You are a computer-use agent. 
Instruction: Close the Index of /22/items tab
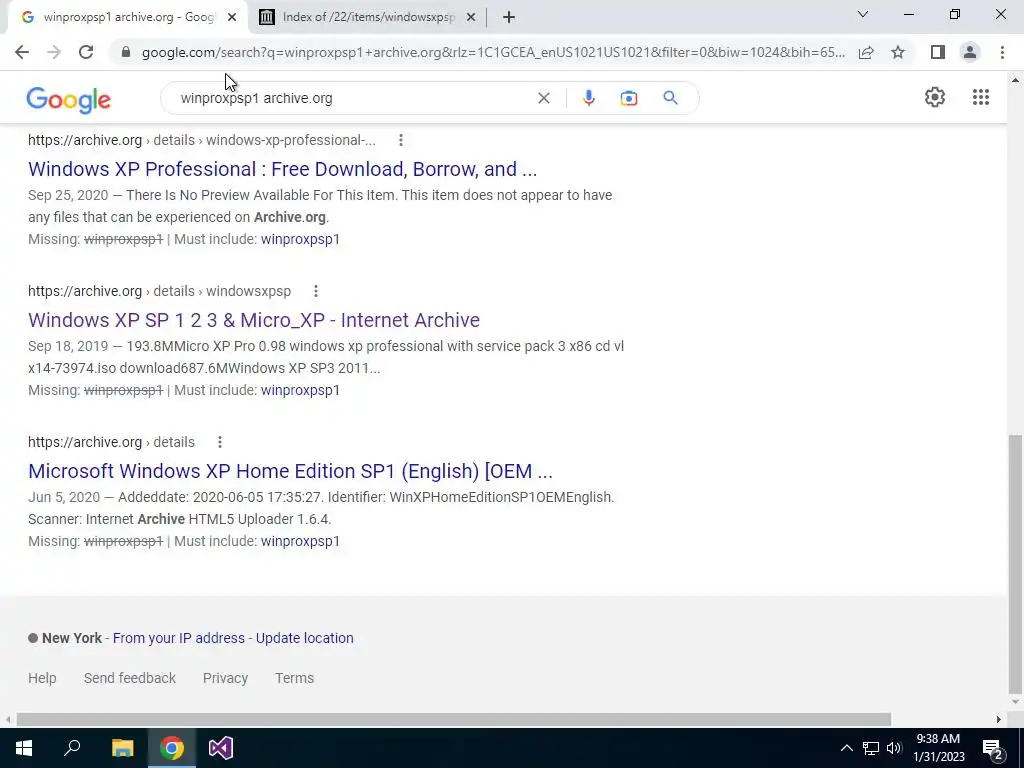[471, 17]
